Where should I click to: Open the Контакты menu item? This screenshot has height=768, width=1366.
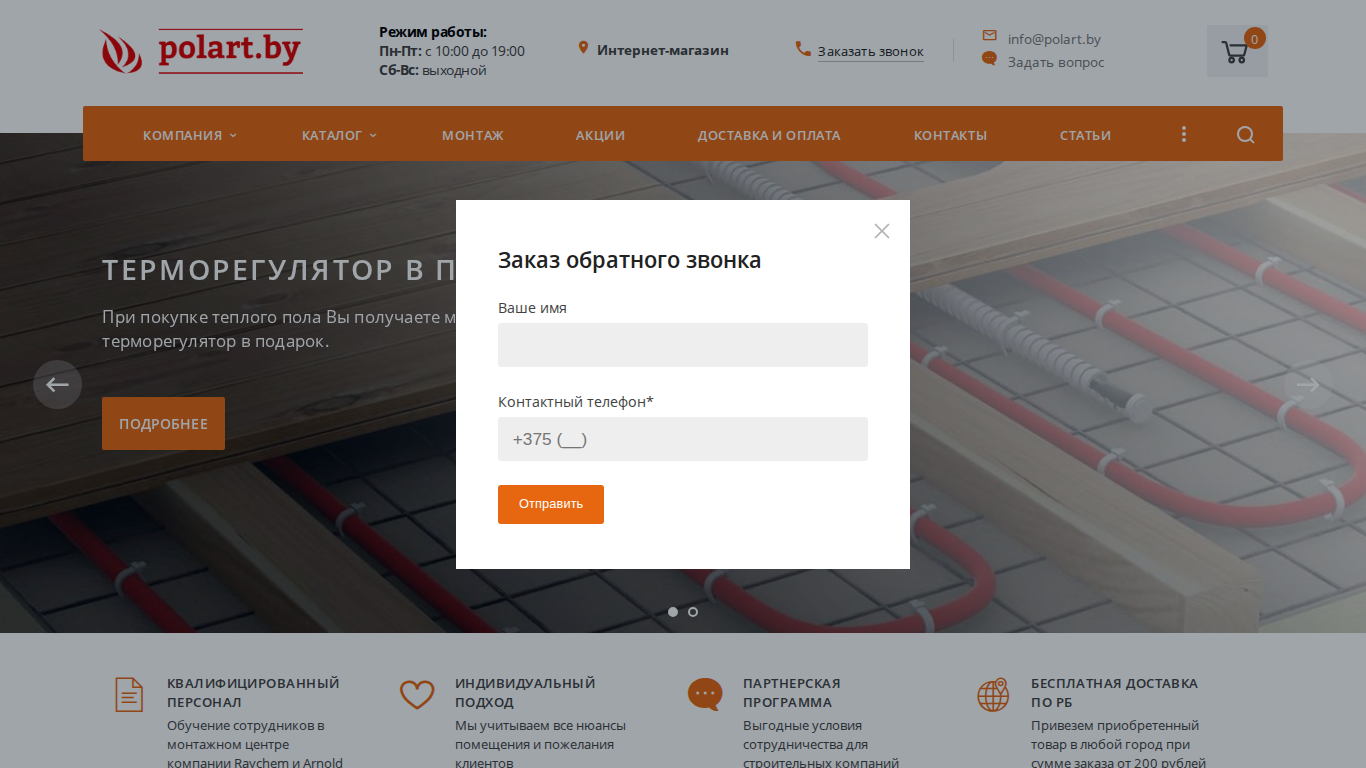click(950, 135)
